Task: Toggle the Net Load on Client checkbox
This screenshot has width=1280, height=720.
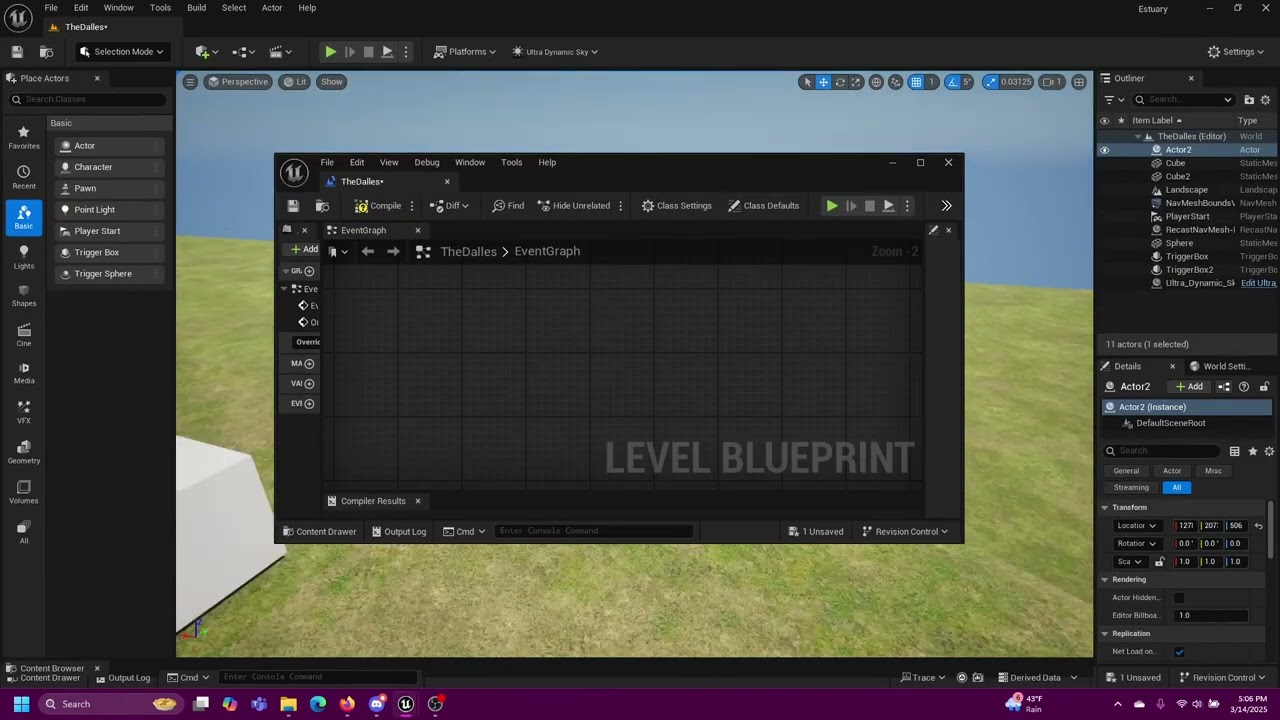Action: [x=1179, y=652]
